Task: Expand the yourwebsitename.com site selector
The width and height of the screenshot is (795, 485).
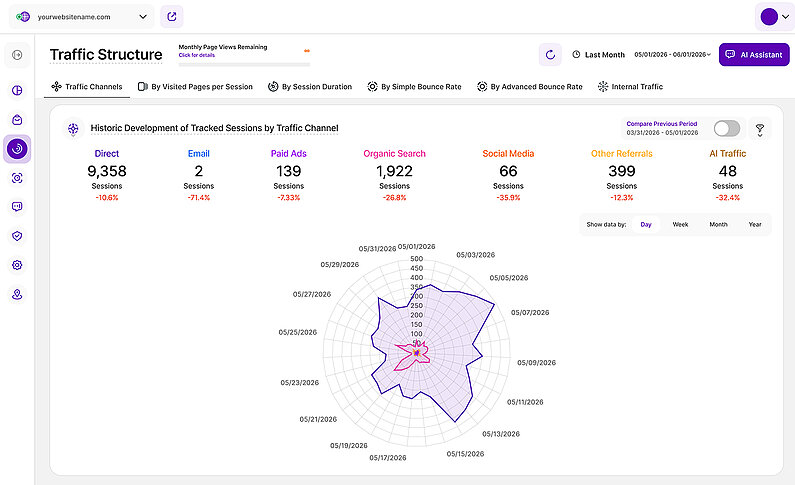Action: [x=82, y=17]
